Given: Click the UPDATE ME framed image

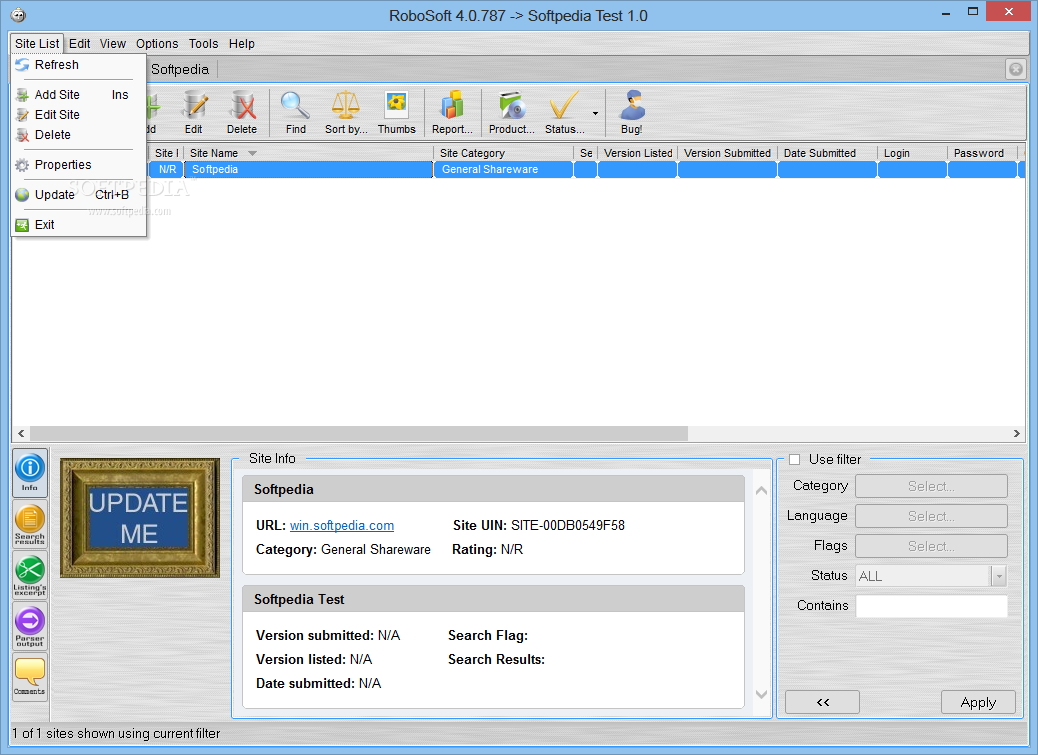Looking at the screenshot, I should [140, 518].
